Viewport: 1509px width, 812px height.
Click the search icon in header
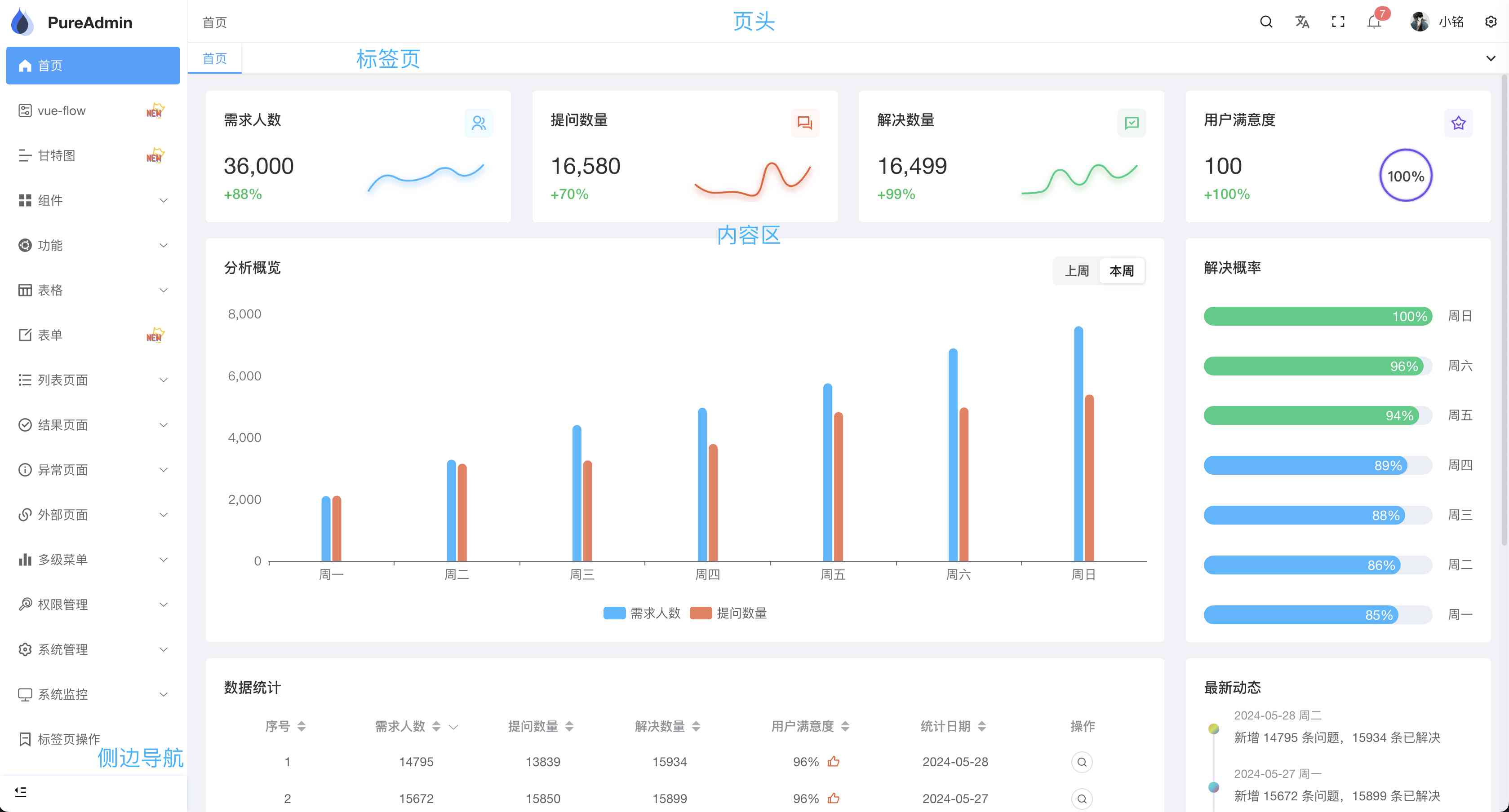click(x=1266, y=22)
